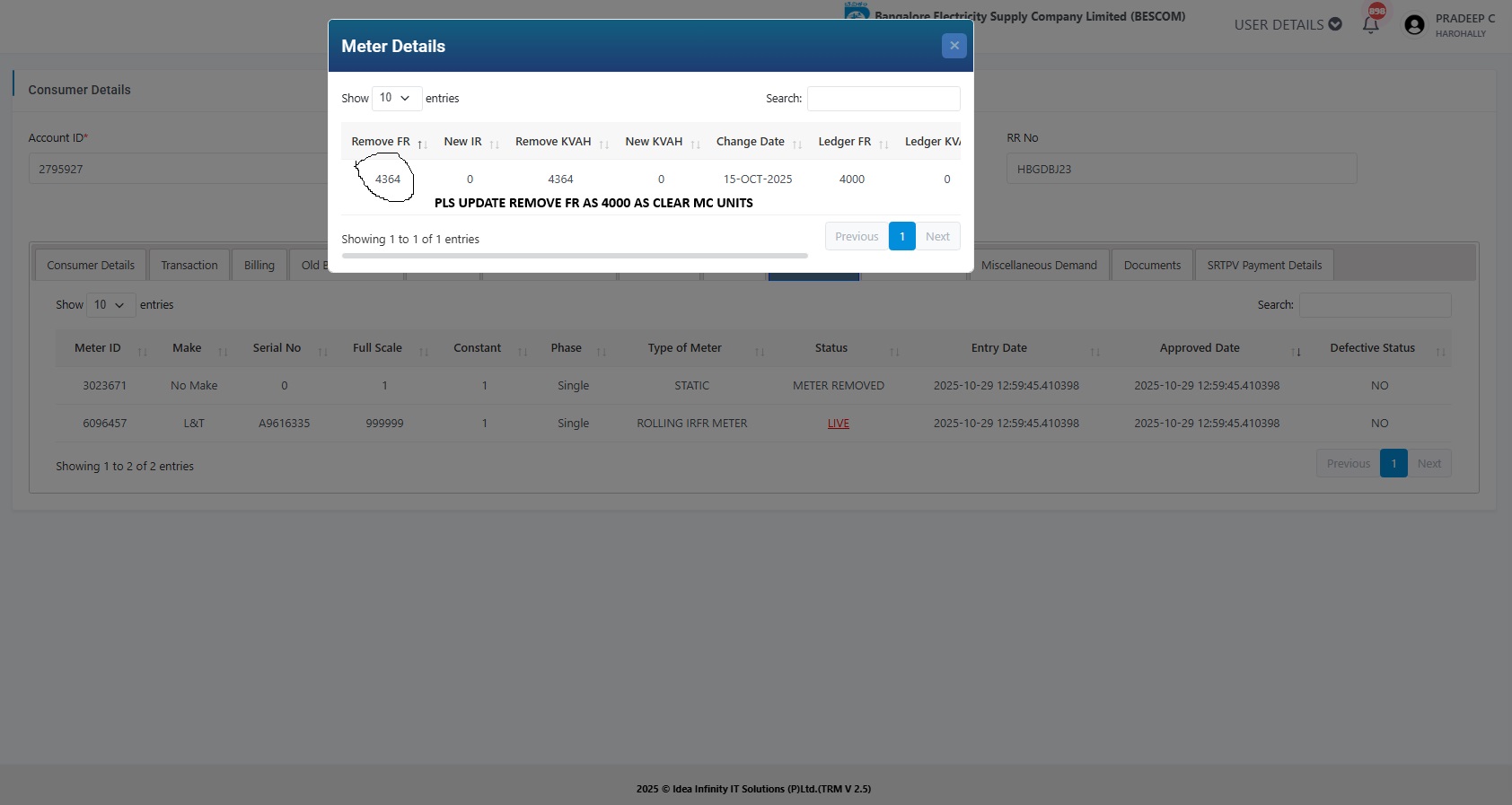Click Next in Meter Details pagination
The image size is (1512, 805).
[937, 237]
